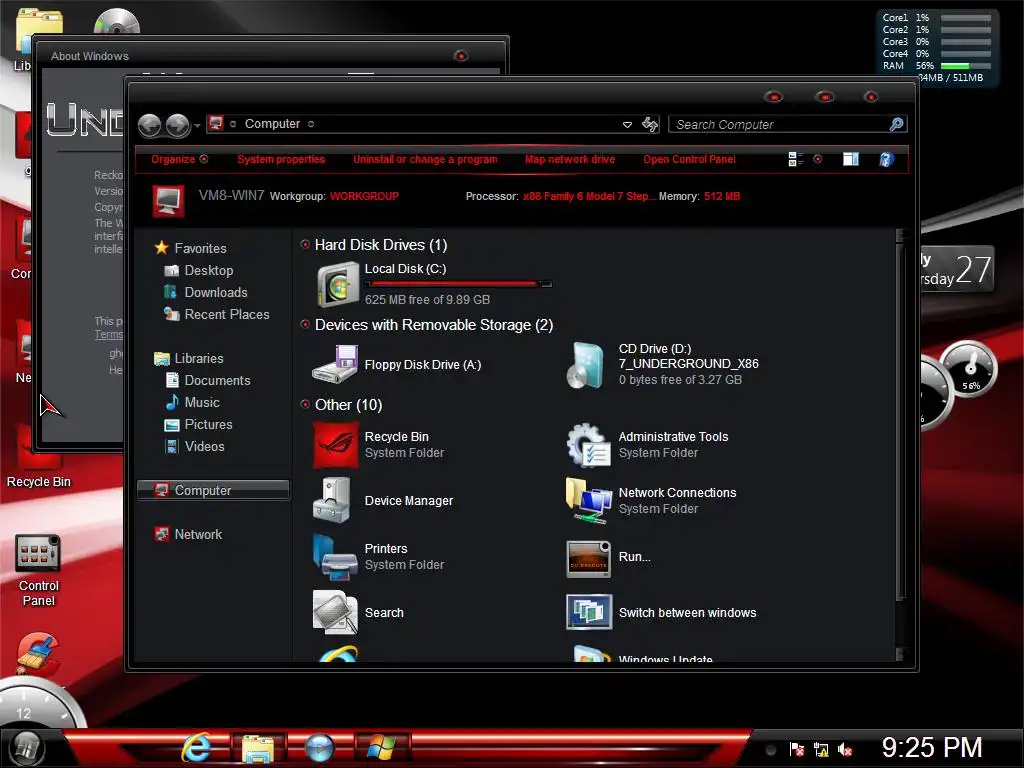
Task: Open recent pages dropdown beside Forward arrow
Action: (x=197, y=125)
